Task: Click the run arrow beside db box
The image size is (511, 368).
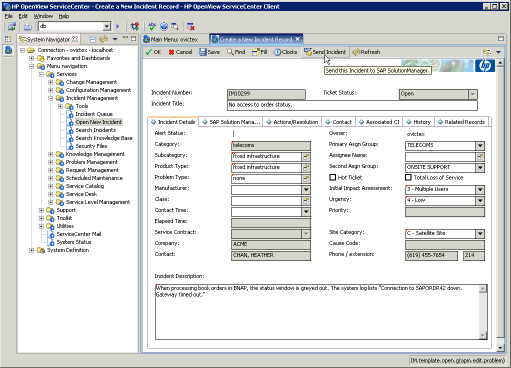Action: point(117,26)
